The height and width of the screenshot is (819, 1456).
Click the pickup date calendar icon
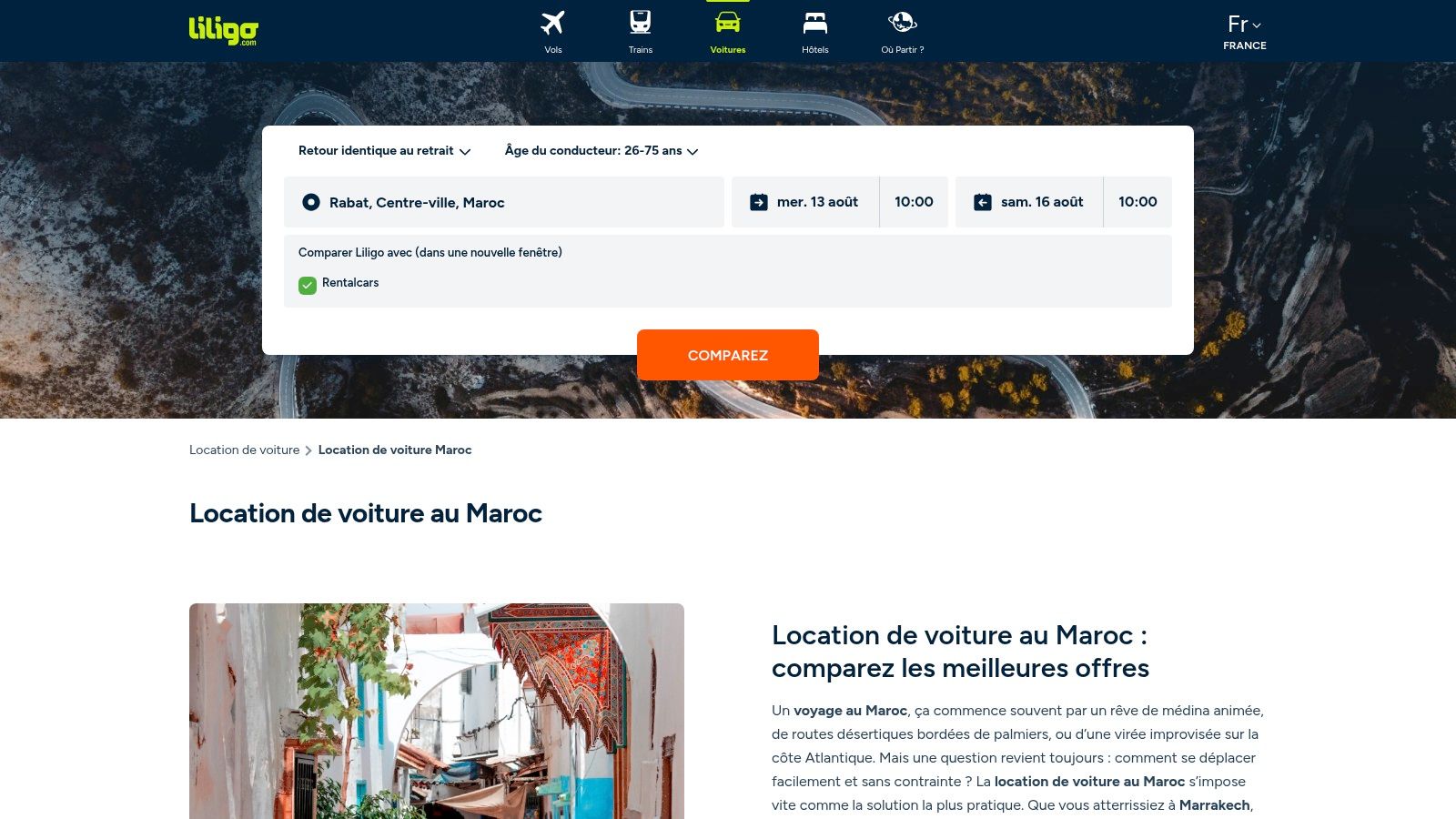[x=759, y=202]
